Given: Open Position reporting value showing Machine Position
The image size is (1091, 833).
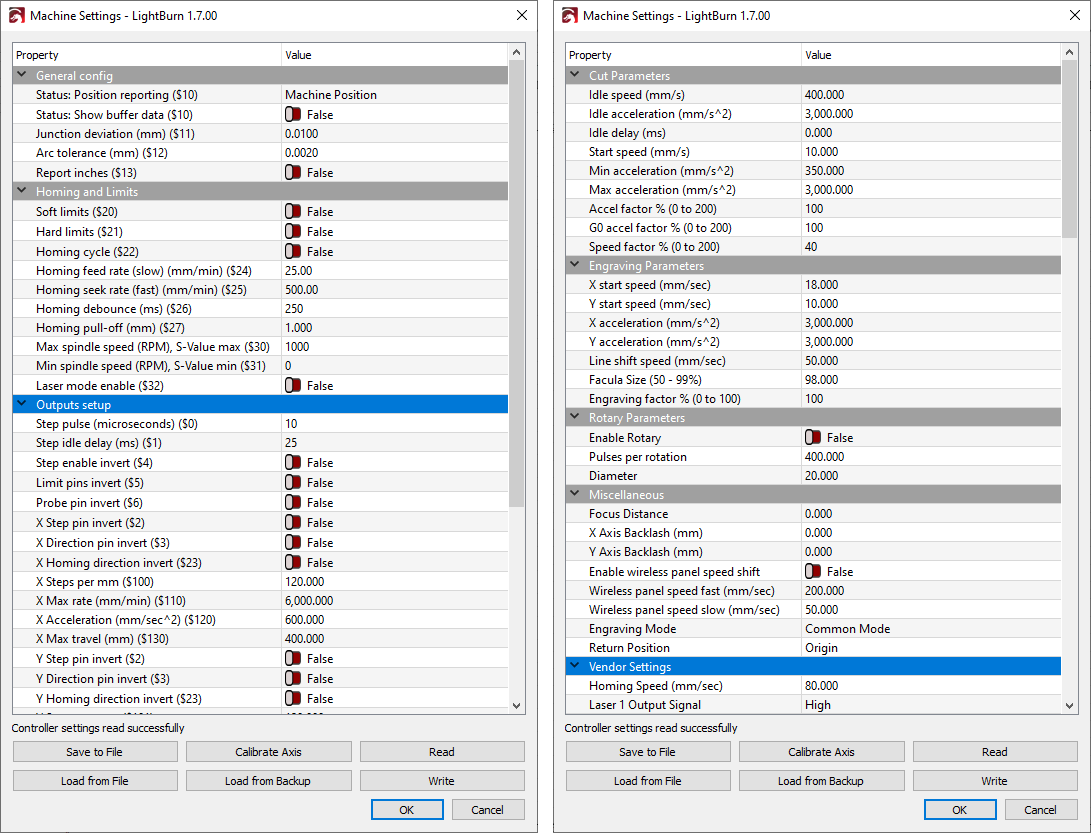Looking at the screenshot, I should click(395, 95).
